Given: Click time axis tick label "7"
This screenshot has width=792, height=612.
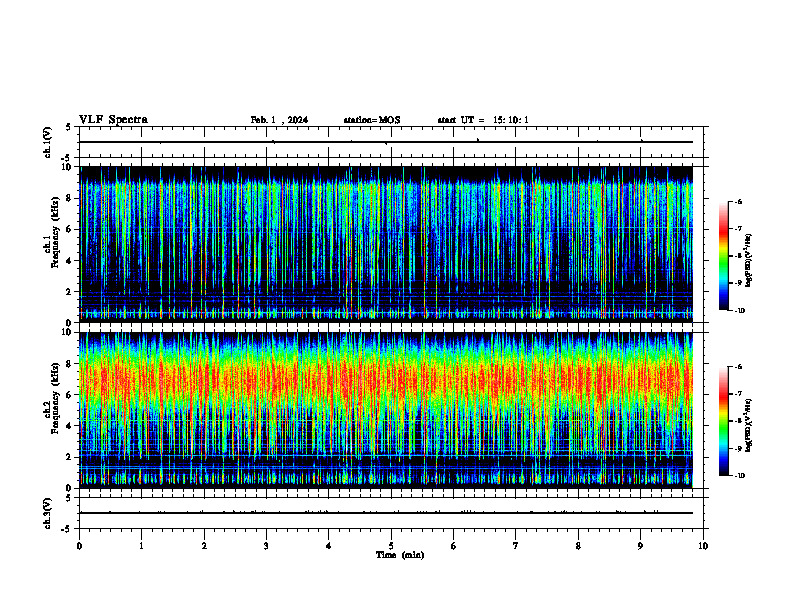Looking at the screenshot, I should [516, 546].
